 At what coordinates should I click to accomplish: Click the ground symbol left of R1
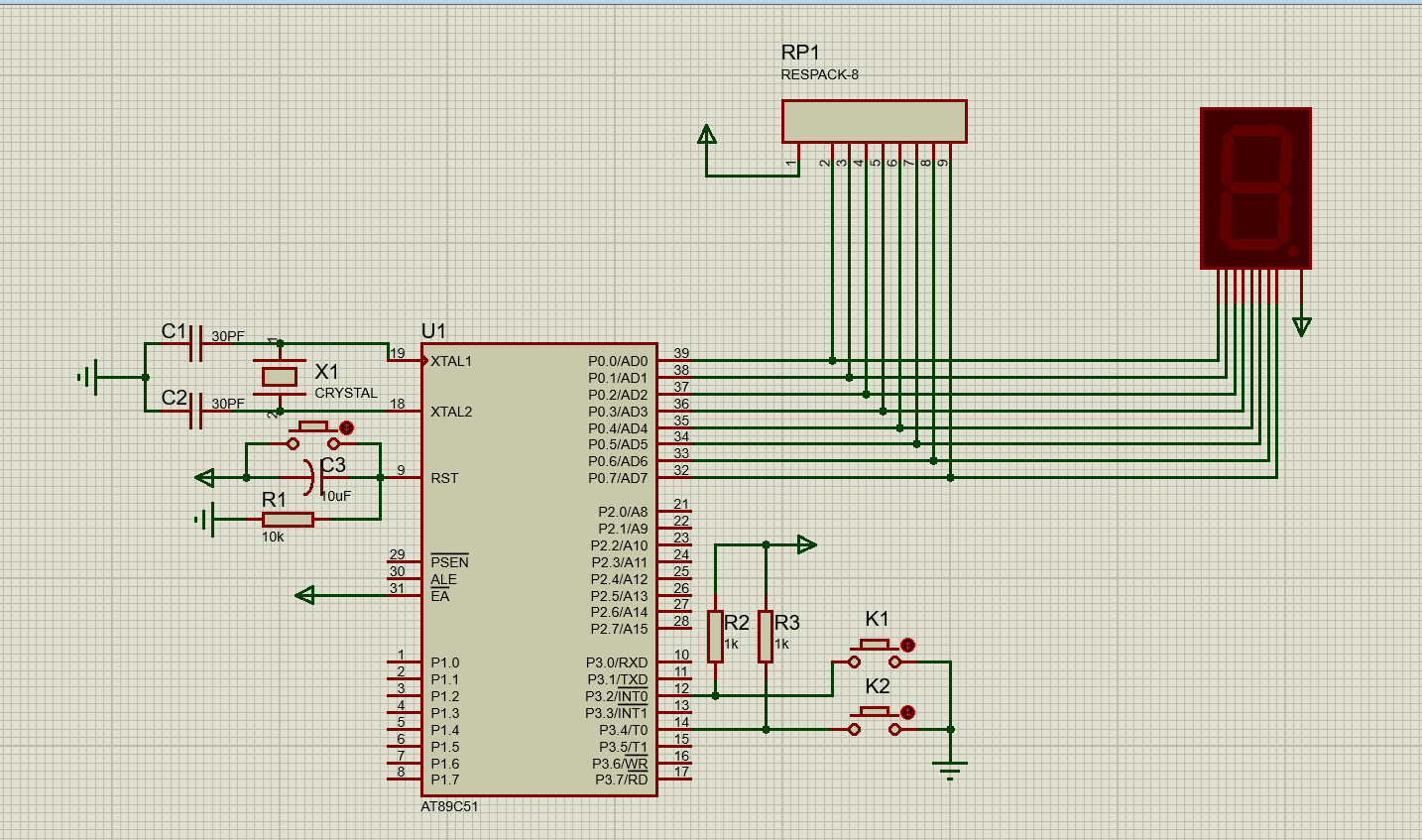[x=204, y=519]
